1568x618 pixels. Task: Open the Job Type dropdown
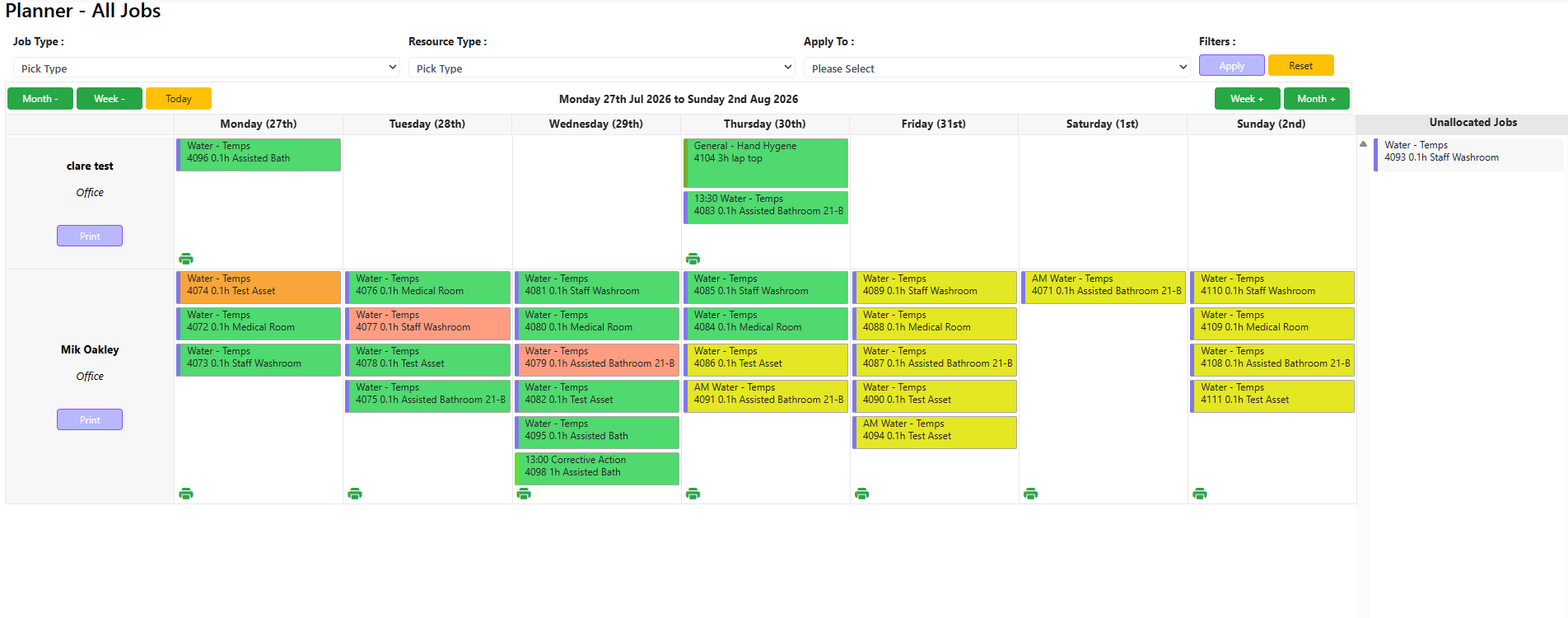[207, 68]
